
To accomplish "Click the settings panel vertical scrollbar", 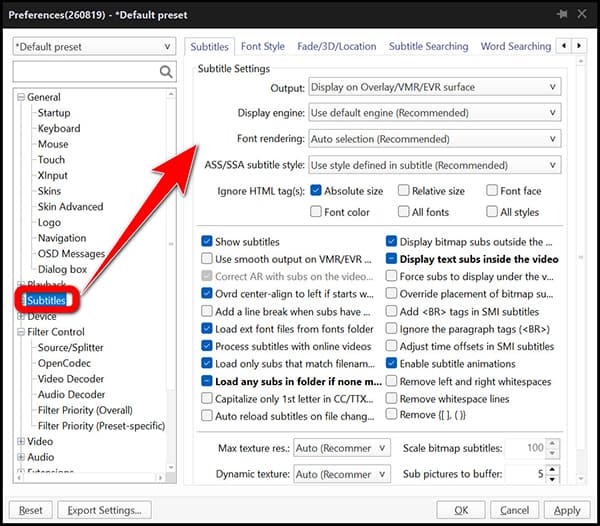I will [x=580, y=271].
